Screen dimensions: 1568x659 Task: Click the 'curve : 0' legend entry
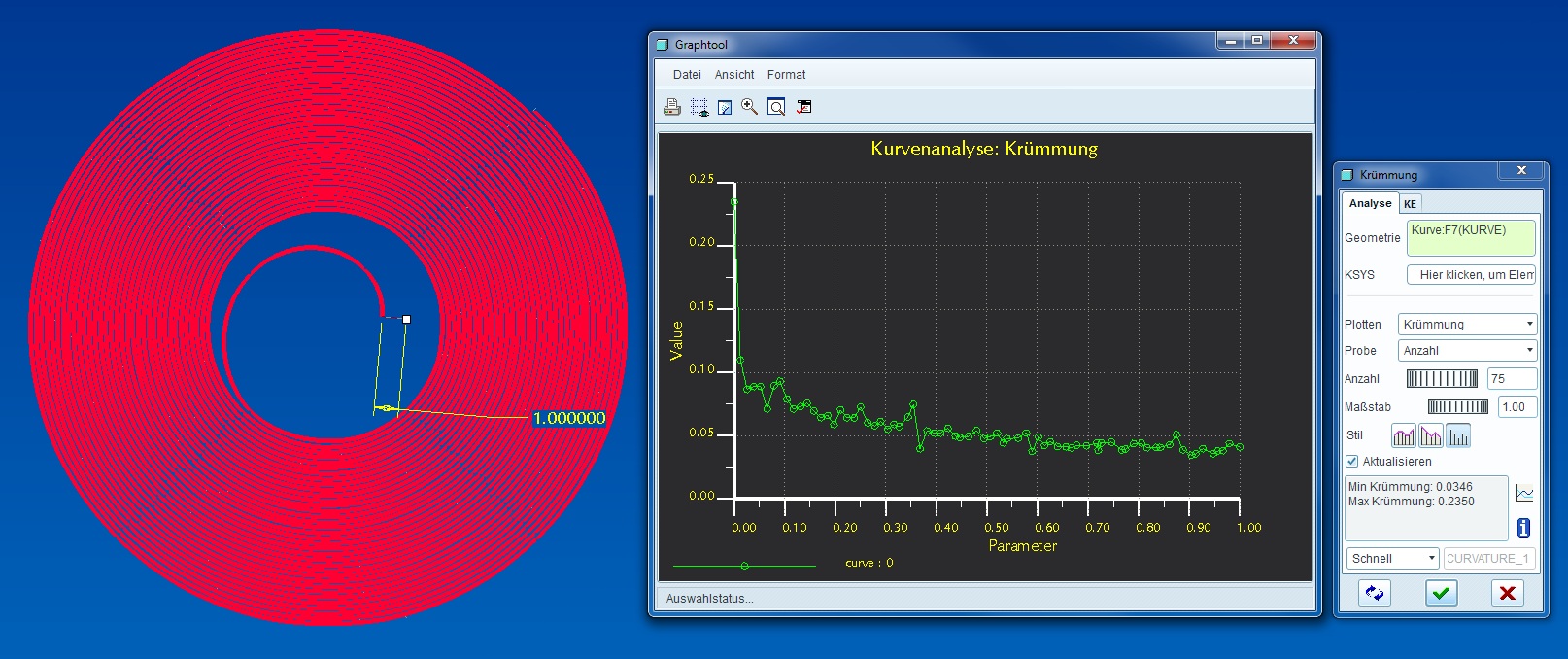[869, 563]
